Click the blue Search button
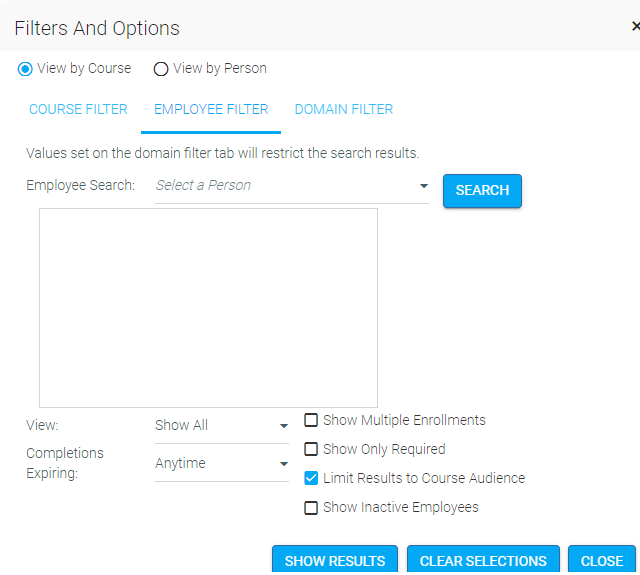Image resolution: width=640 pixels, height=575 pixels. click(x=482, y=191)
